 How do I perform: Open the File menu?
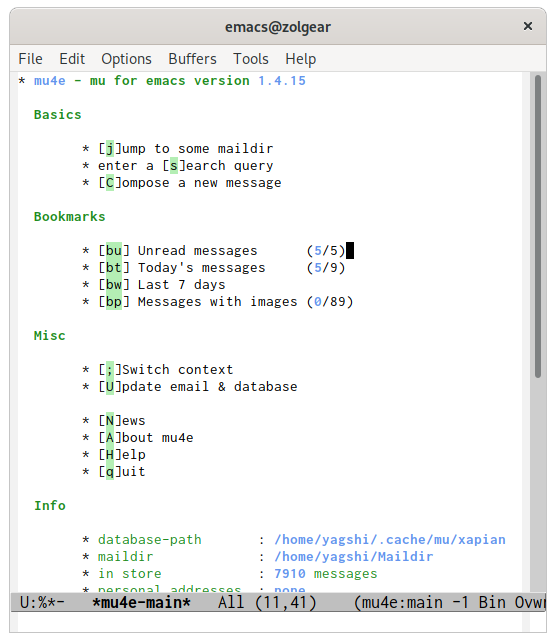tap(30, 59)
